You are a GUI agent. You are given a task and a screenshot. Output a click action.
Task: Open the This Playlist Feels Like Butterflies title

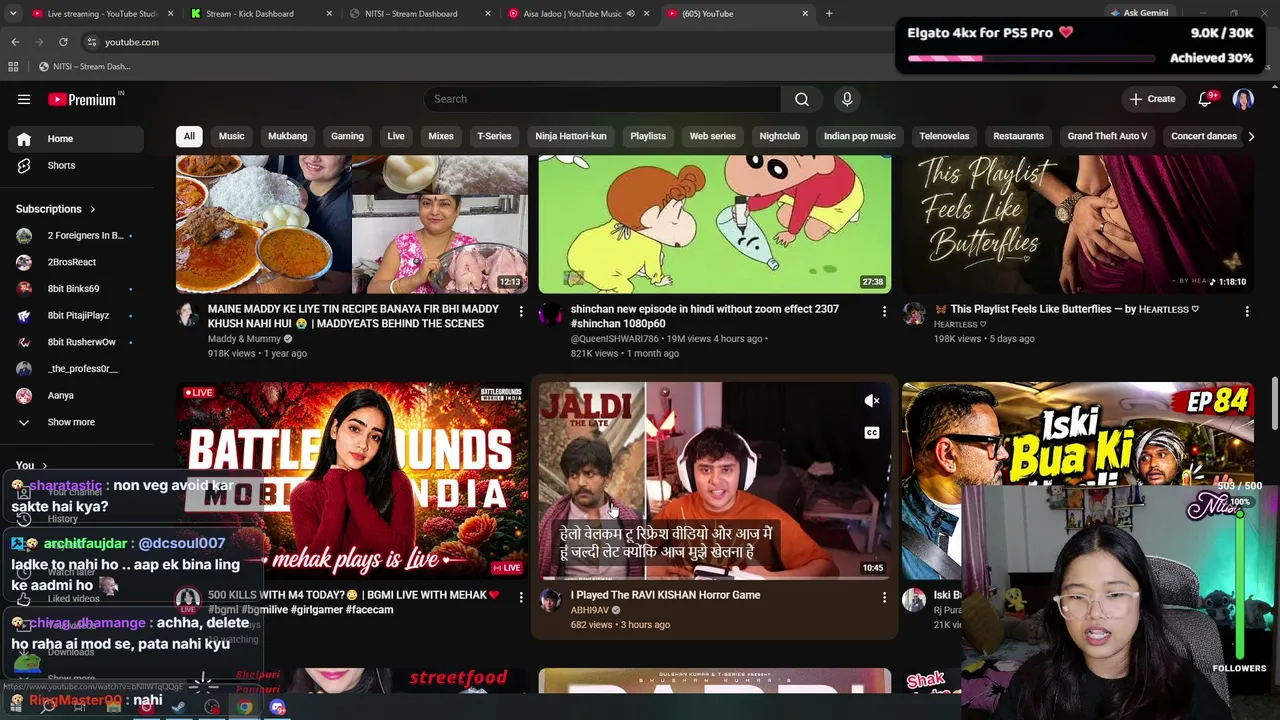point(1067,309)
